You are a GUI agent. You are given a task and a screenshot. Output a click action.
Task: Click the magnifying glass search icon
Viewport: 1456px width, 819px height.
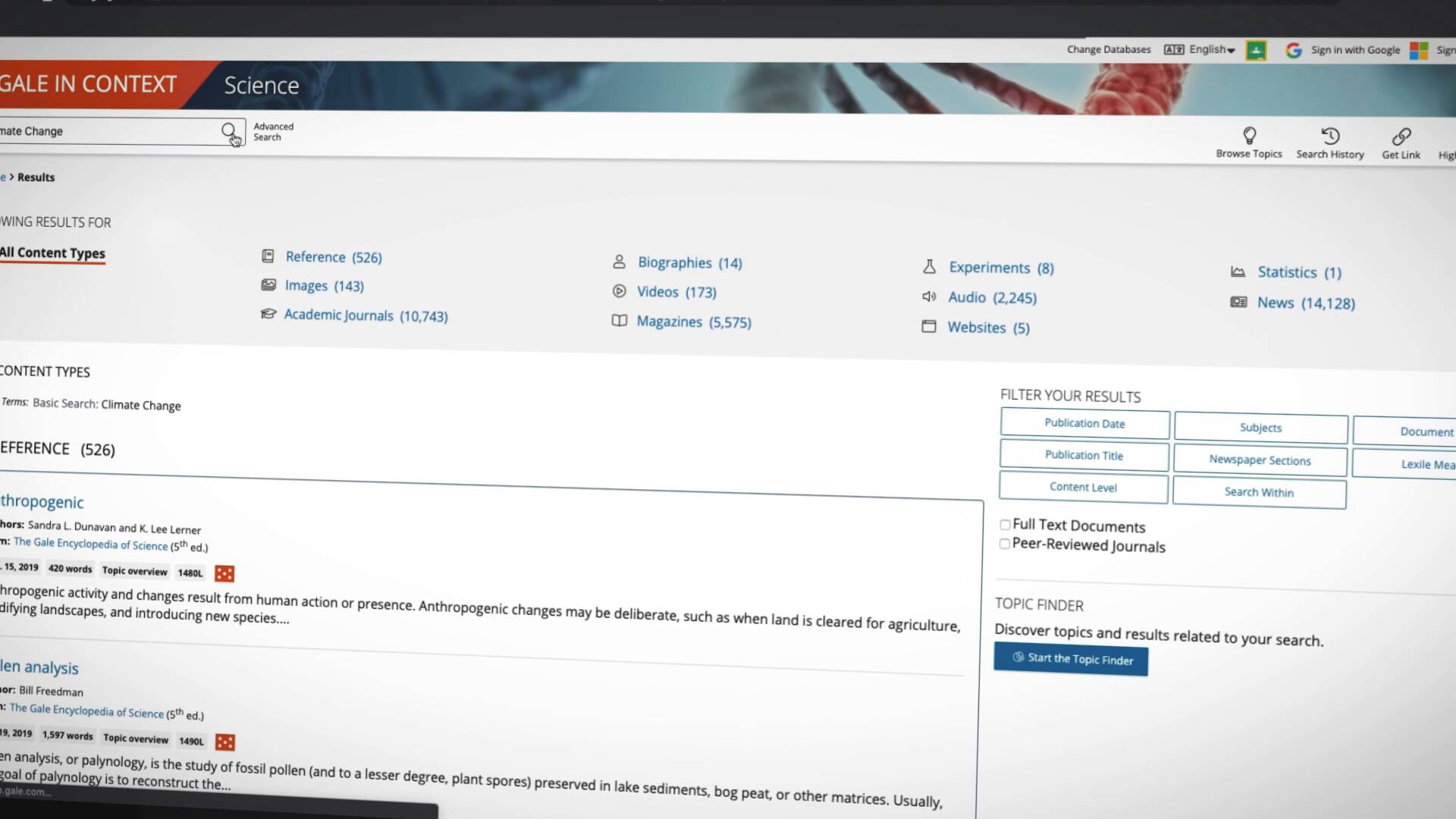tap(228, 130)
